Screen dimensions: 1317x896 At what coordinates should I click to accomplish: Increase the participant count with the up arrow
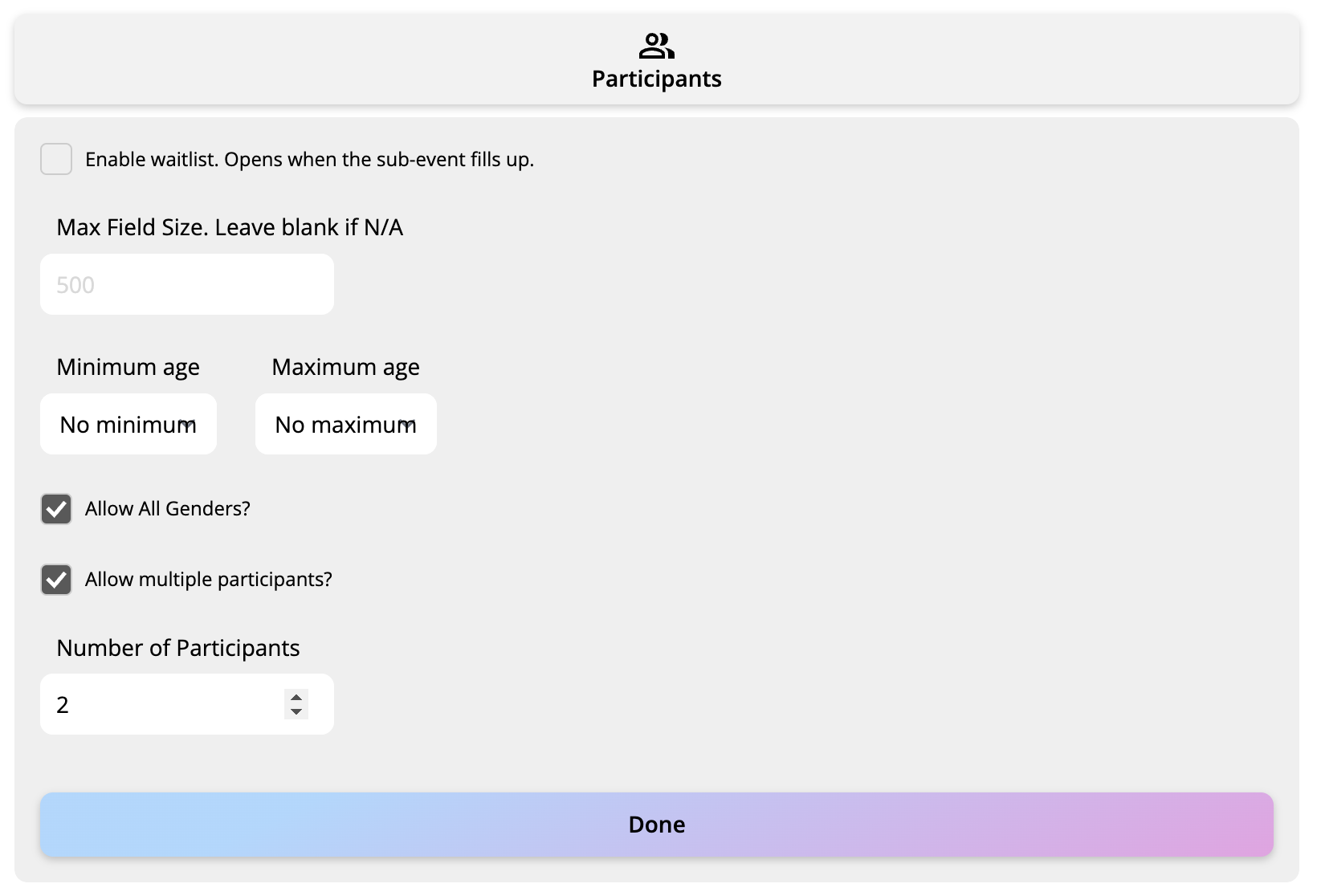296,697
